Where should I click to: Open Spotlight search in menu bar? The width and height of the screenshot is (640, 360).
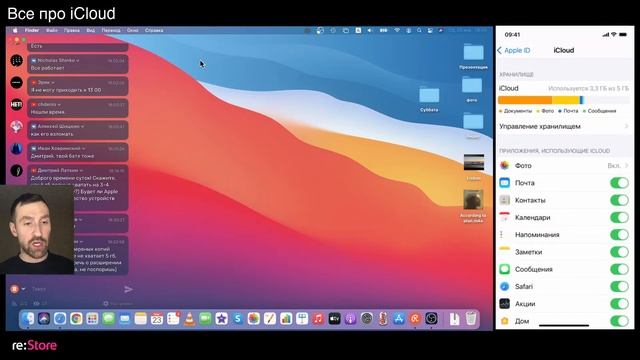click(x=419, y=31)
